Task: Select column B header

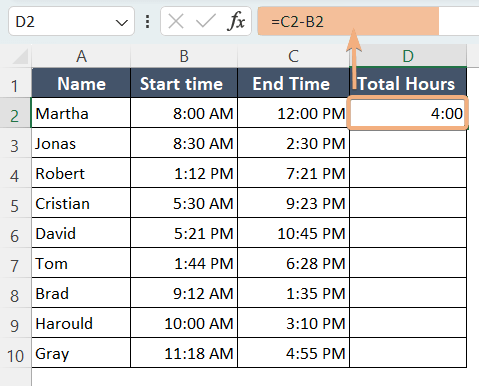Action: (x=184, y=56)
